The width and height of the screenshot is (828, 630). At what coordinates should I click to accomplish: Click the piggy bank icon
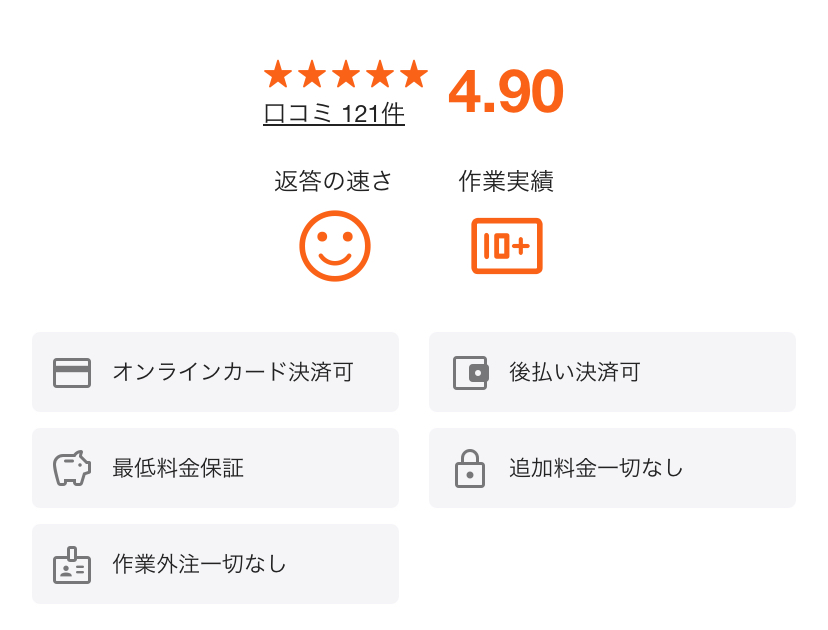(x=72, y=468)
